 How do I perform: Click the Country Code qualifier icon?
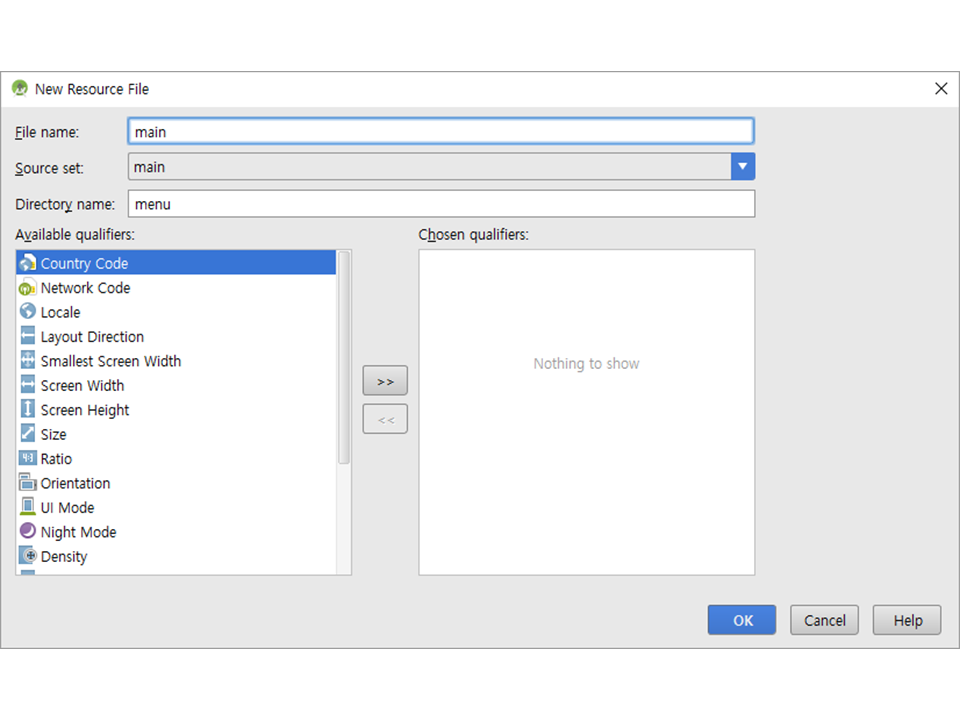pos(27,263)
